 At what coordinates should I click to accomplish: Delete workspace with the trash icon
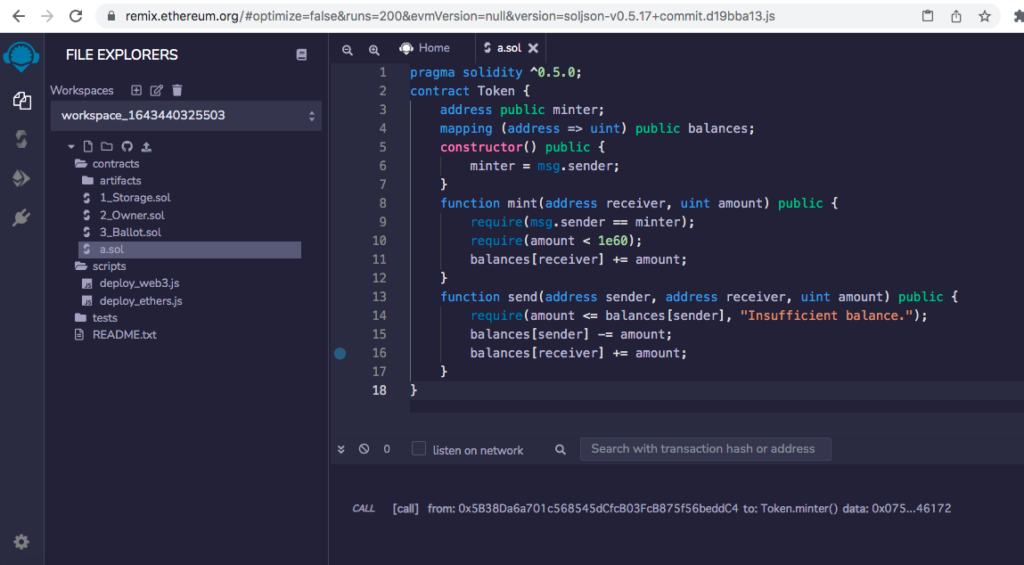coord(177,90)
